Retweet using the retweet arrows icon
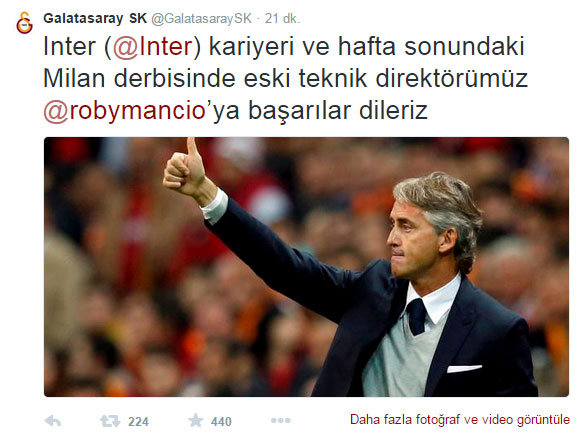 click(110, 421)
